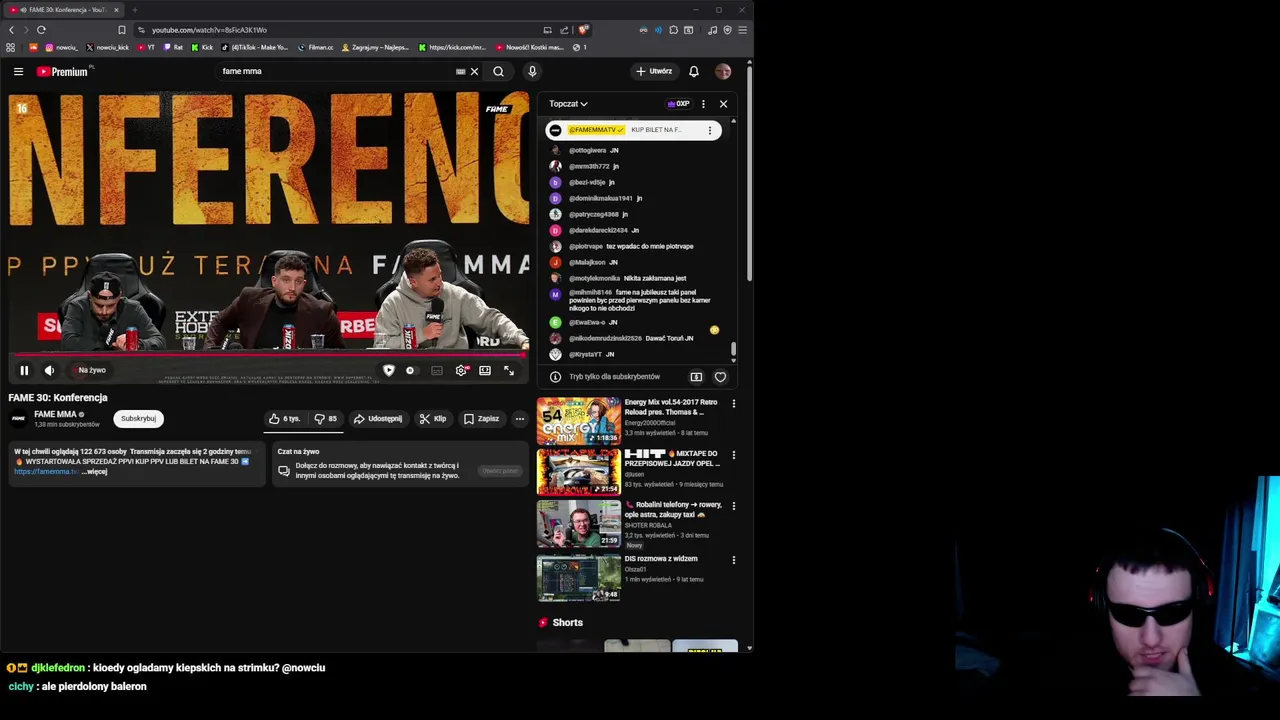1280x720 pixels.
Task: Switch player to theater mode
Action: (x=485, y=370)
